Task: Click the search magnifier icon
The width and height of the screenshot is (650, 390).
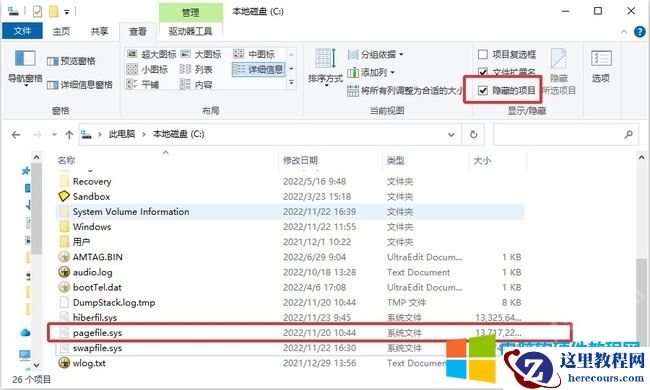Action: coord(628,134)
